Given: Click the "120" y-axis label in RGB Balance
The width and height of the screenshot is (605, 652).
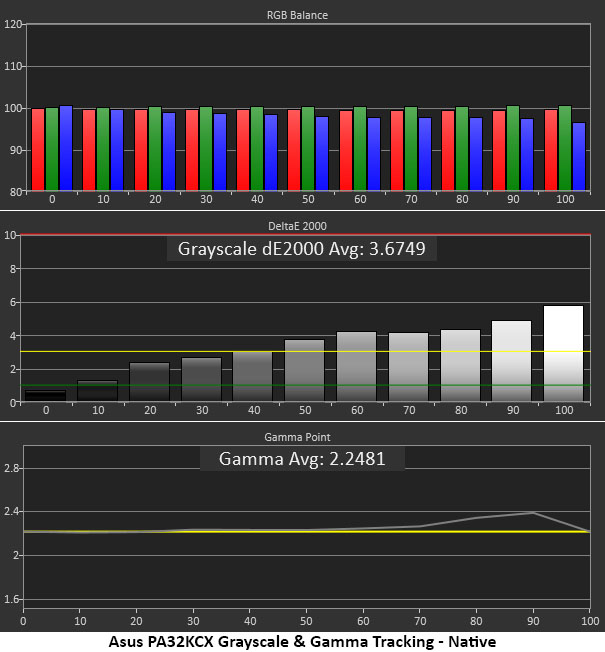Looking at the screenshot, I should click(12, 24).
